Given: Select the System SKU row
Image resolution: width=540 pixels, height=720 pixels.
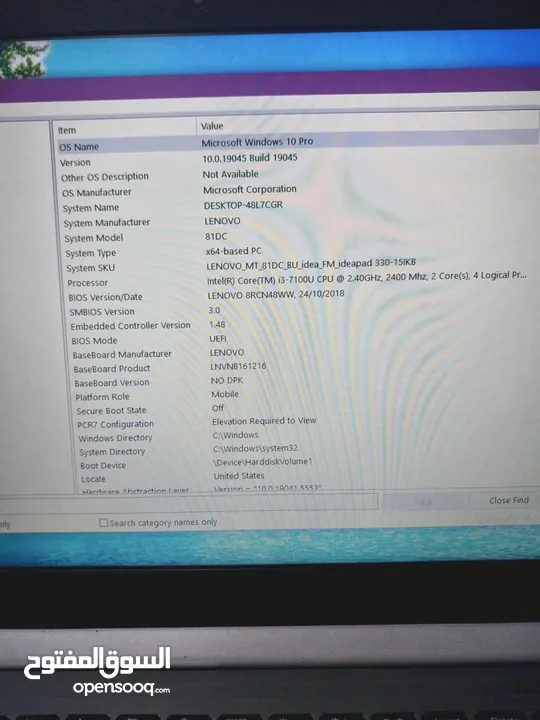Looking at the screenshot, I should click(x=302, y=265).
